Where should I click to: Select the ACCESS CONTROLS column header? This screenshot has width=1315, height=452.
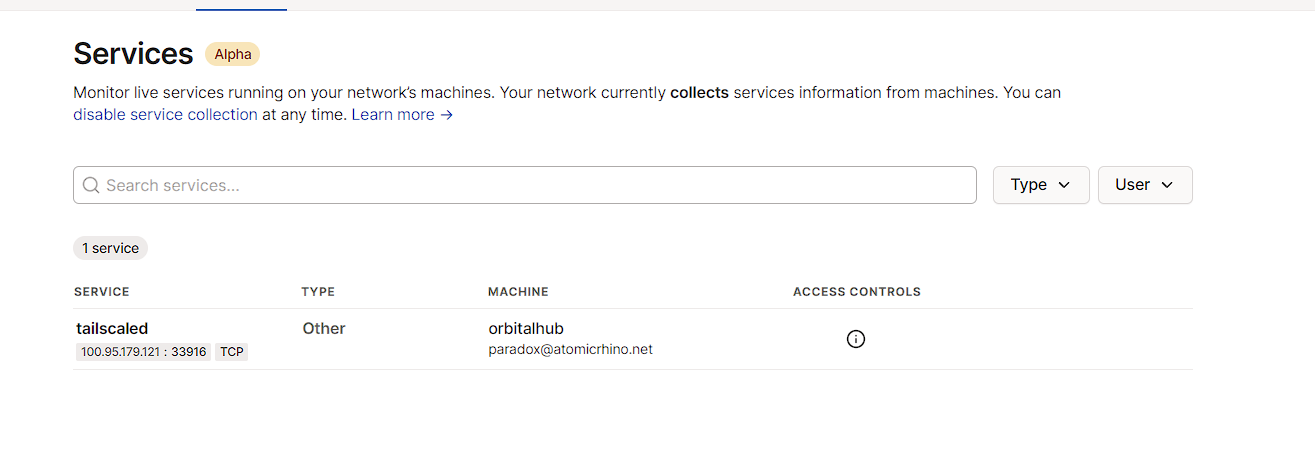[857, 292]
